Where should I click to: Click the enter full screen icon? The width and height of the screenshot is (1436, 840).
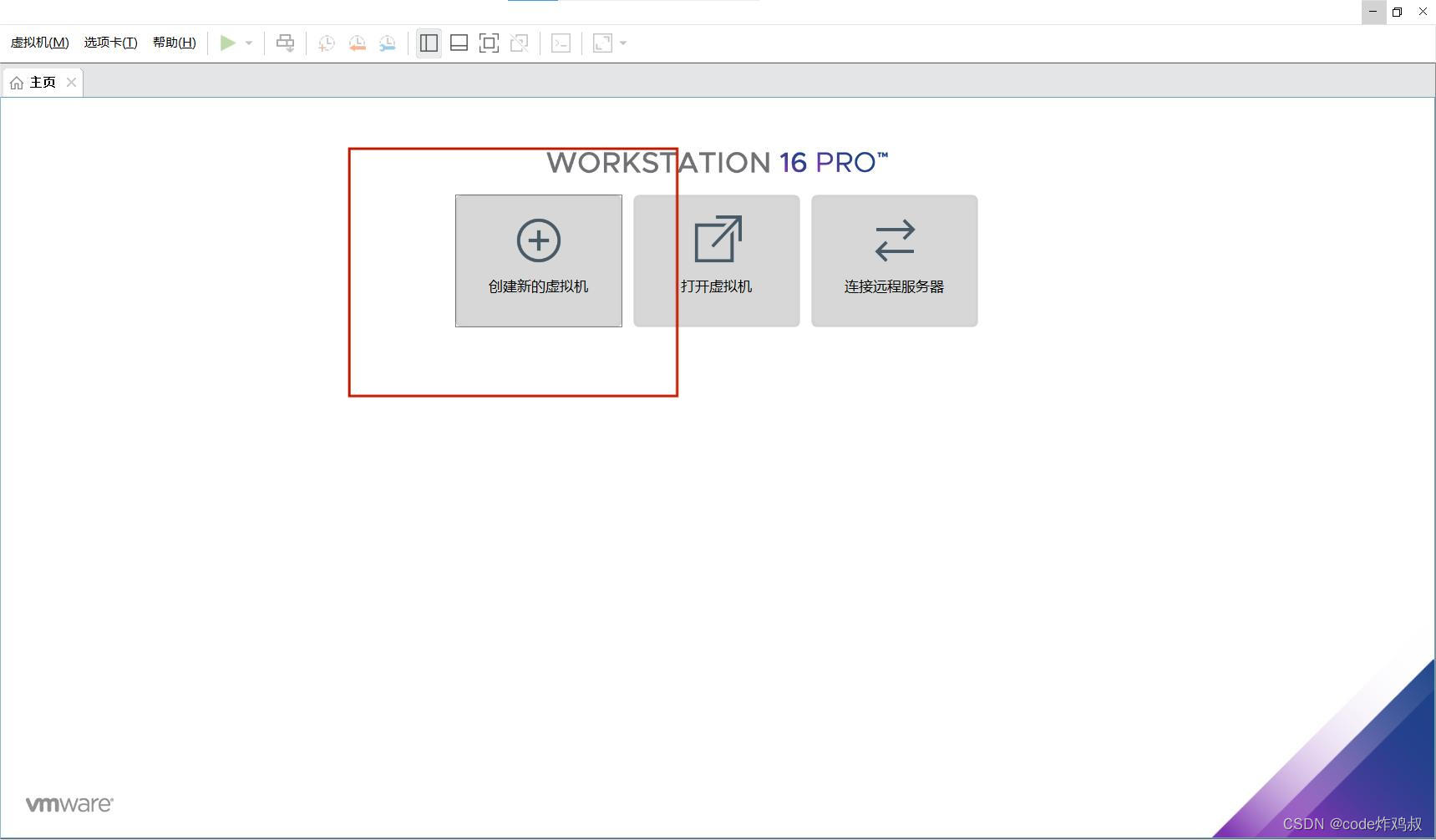tap(489, 43)
